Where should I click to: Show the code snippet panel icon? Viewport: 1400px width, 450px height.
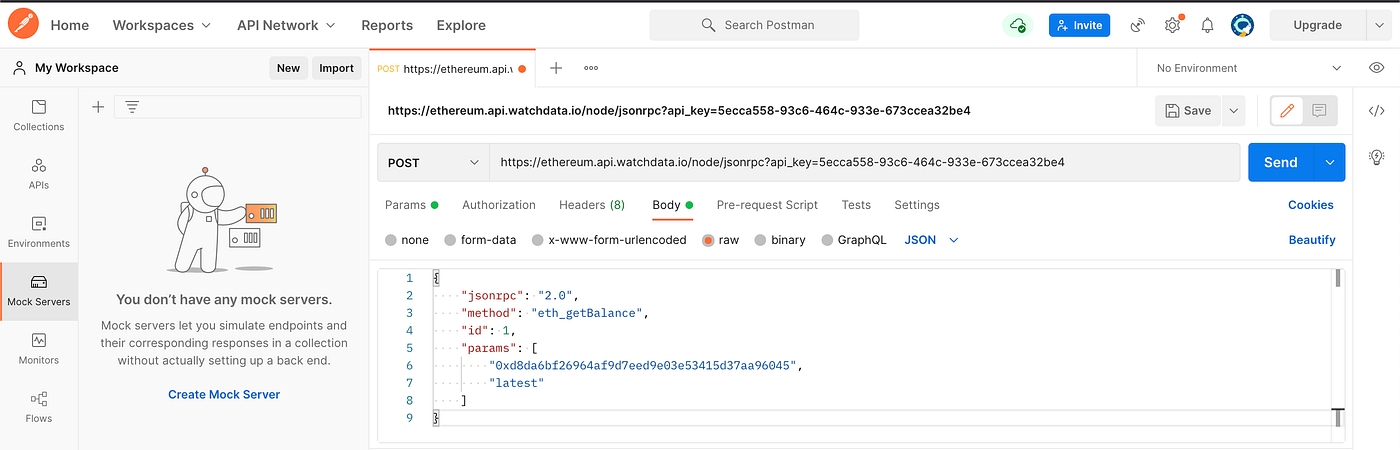(x=1376, y=111)
